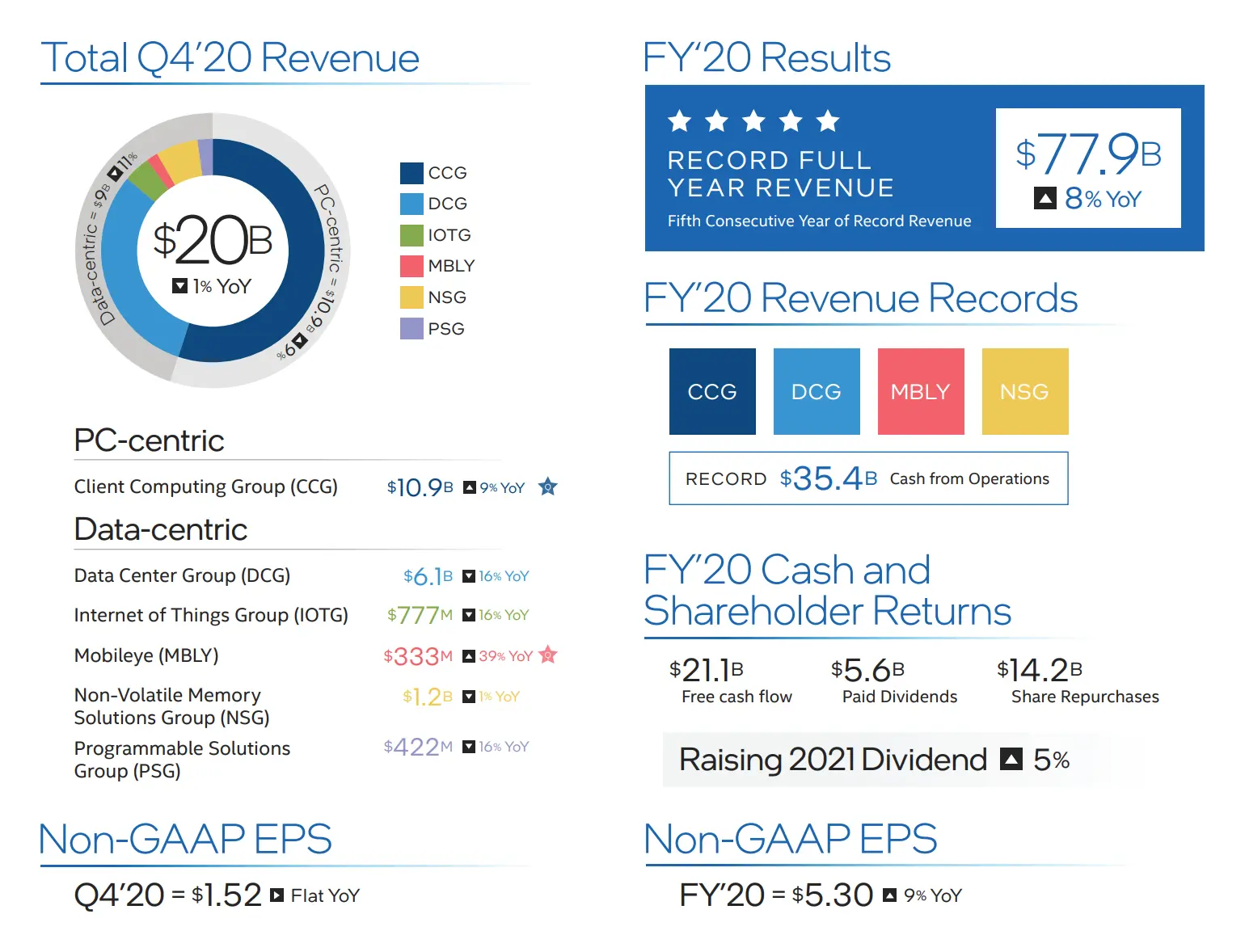Click the RECORD FULL YEAR REVENUE banner text
The width and height of the screenshot is (1245, 952).
pyautogui.click(x=781, y=174)
